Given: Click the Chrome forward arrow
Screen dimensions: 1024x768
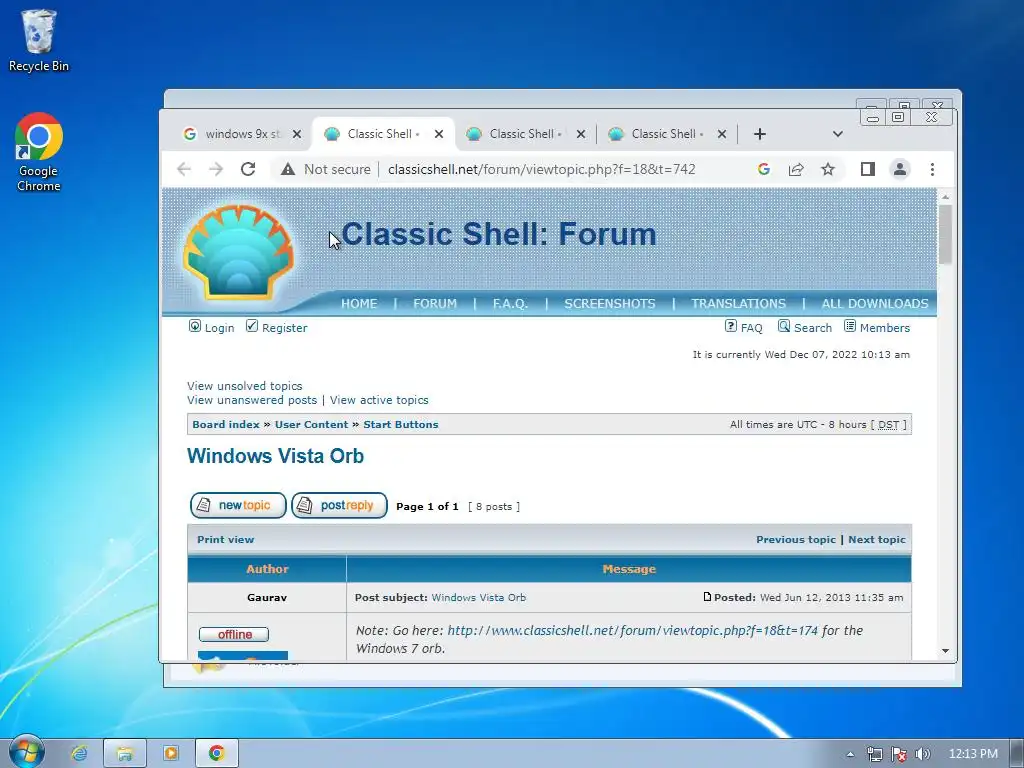Looking at the screenshot, I should tap(216, 169).
